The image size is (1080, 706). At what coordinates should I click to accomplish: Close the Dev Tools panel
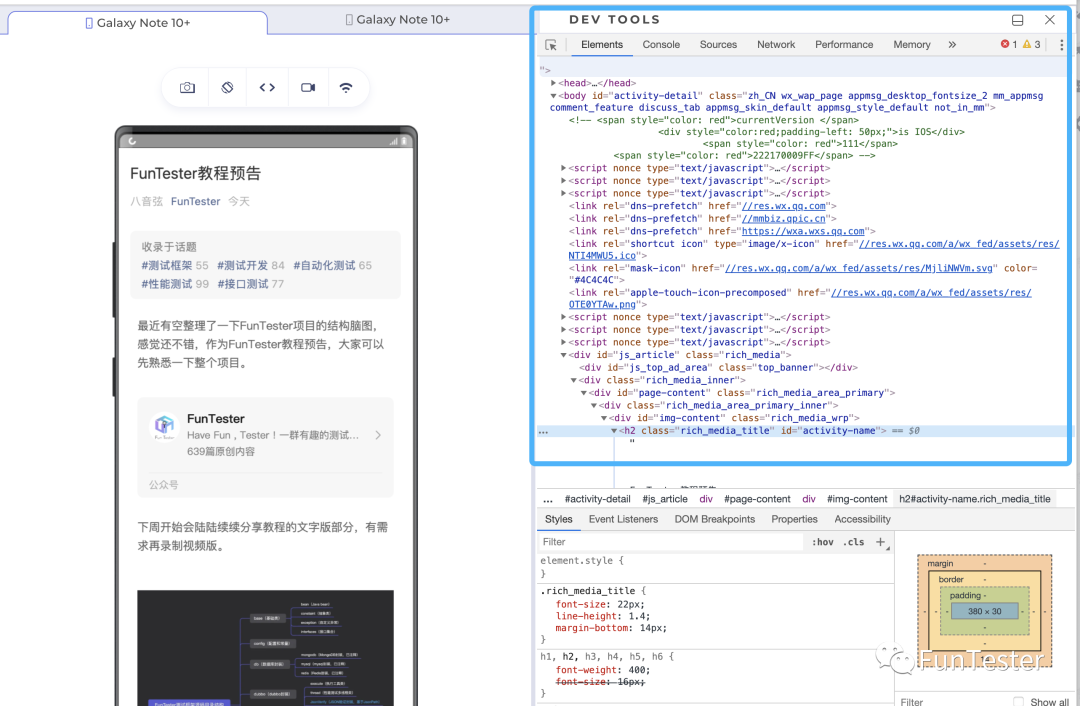point(1050,20)
